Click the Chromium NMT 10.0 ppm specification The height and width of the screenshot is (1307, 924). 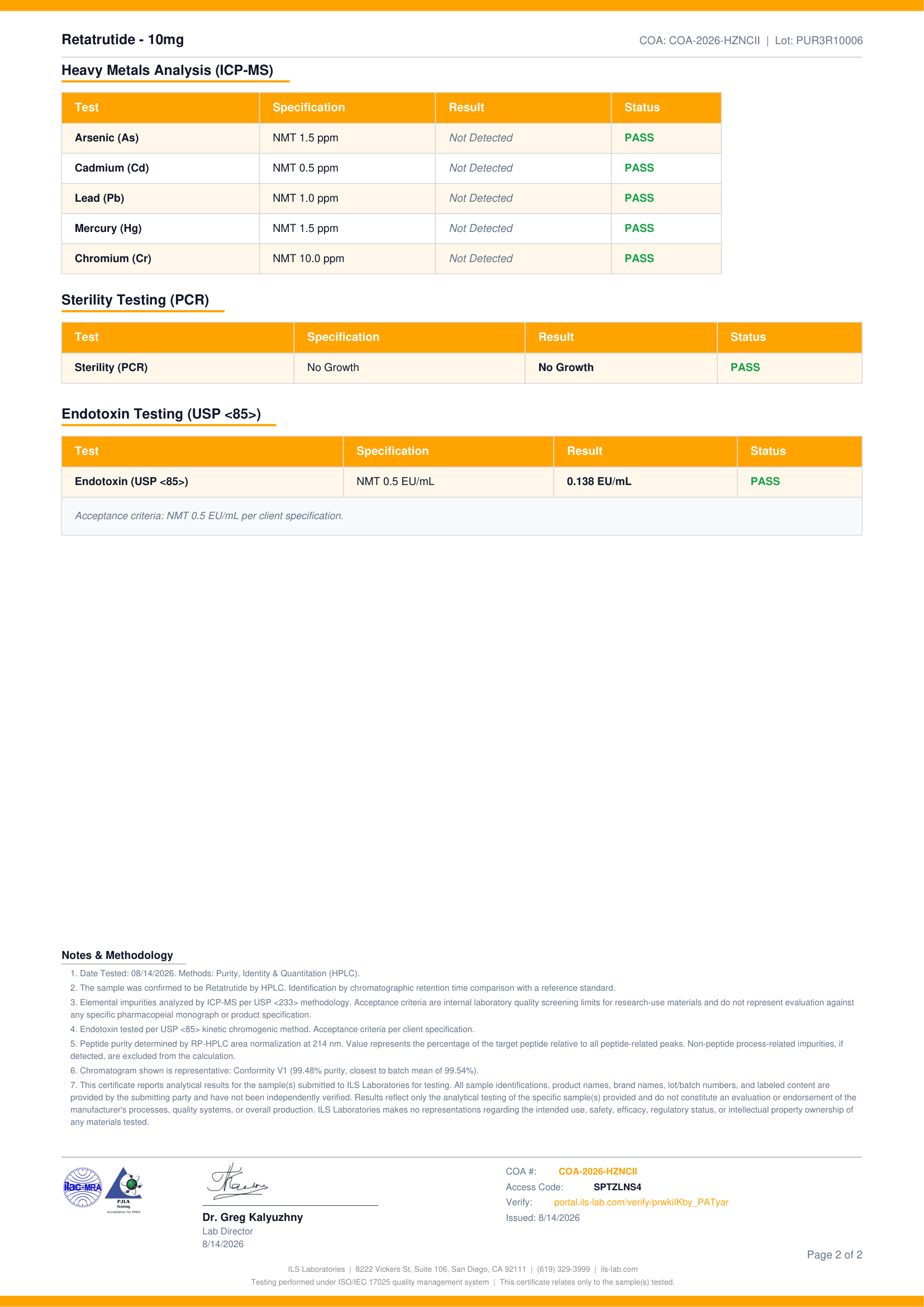coord(308,259)
